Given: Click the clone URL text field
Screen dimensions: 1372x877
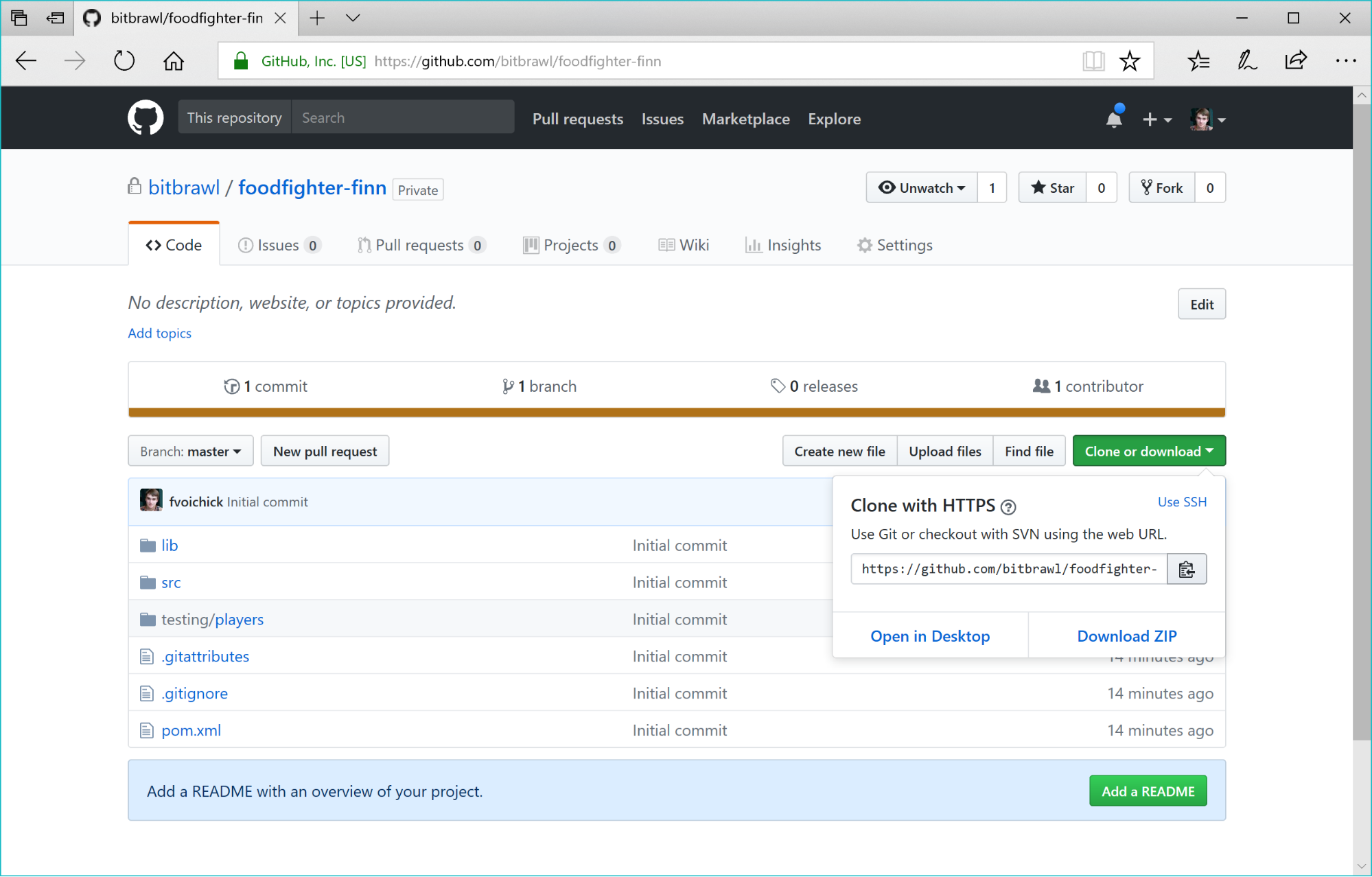Looking at the screenshot, I should tap(1009, 569).
